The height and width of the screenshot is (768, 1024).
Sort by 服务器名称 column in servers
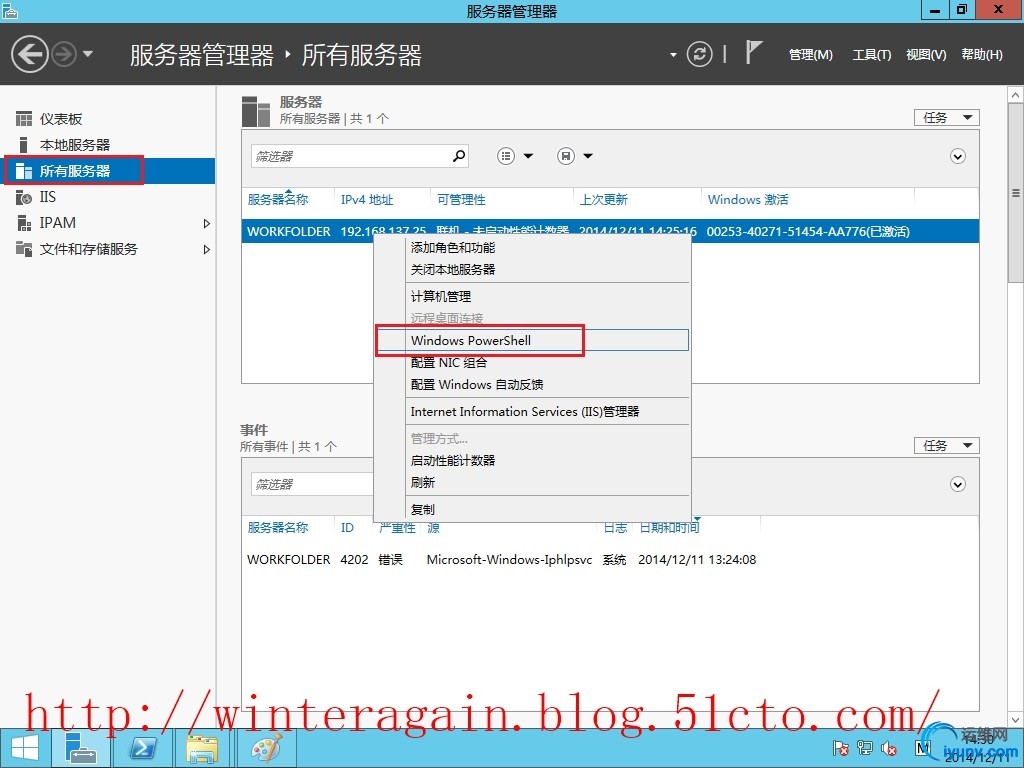[x=278, y=200]
